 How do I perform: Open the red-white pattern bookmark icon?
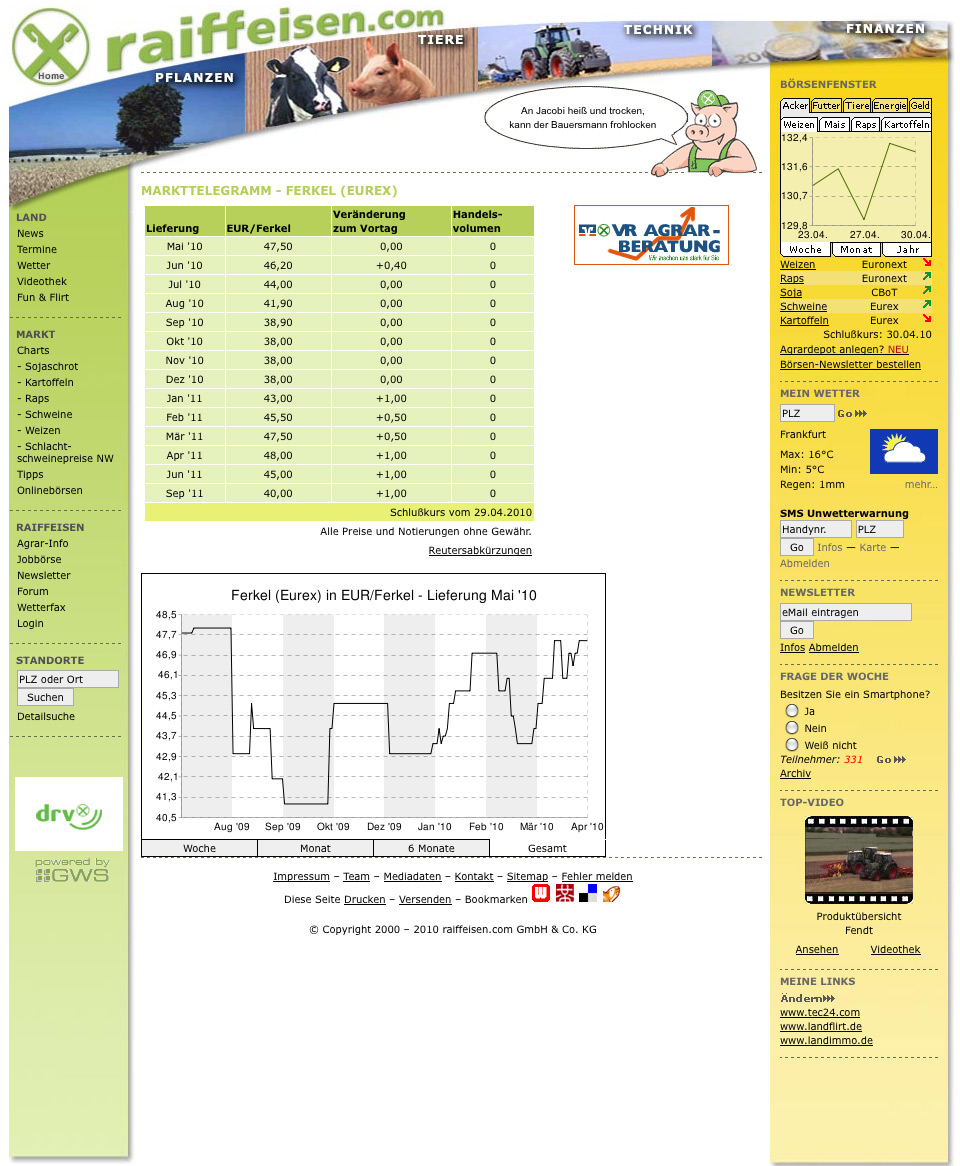point(564,893)
